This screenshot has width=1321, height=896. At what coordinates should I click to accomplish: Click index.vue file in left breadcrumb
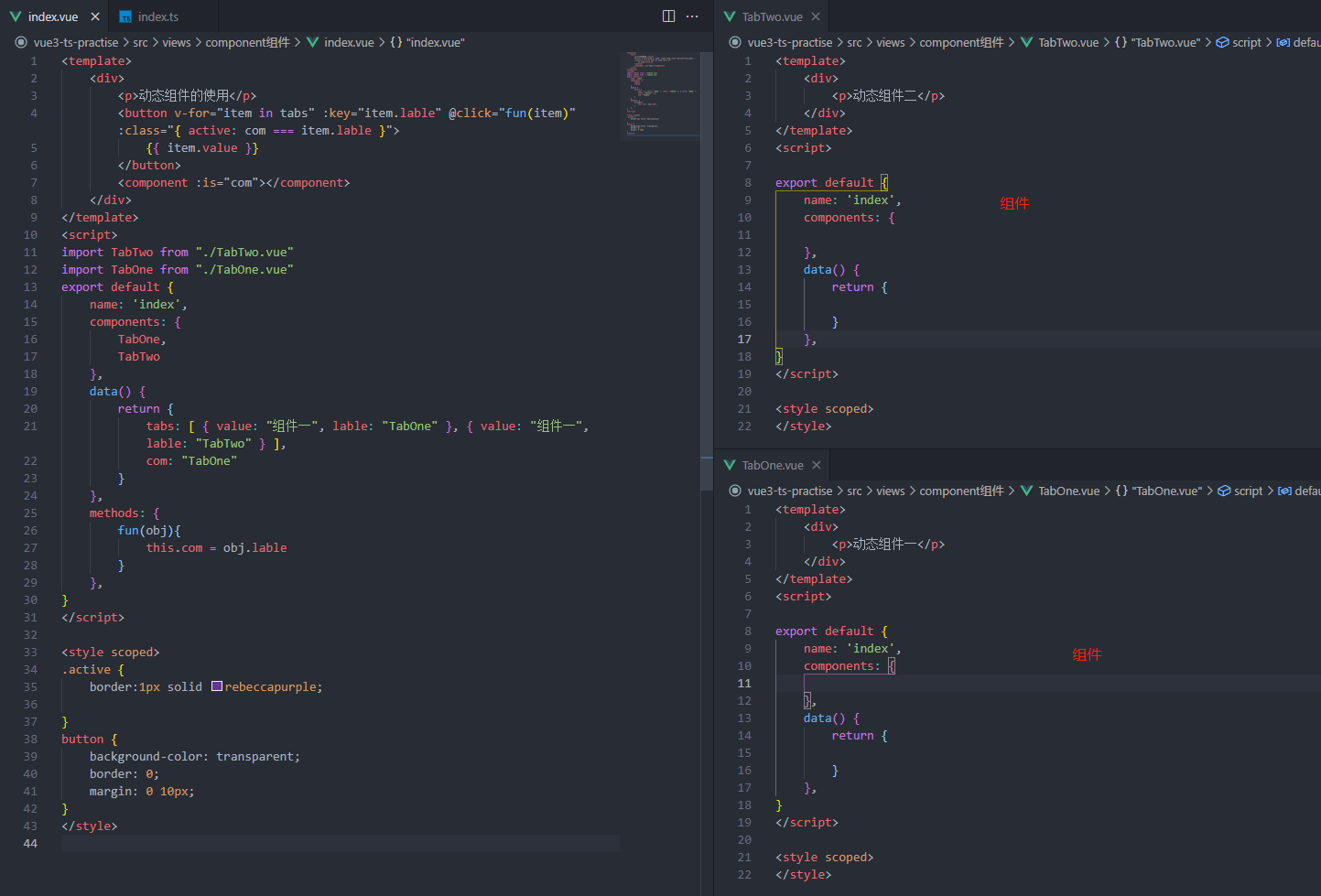(349, 42)
